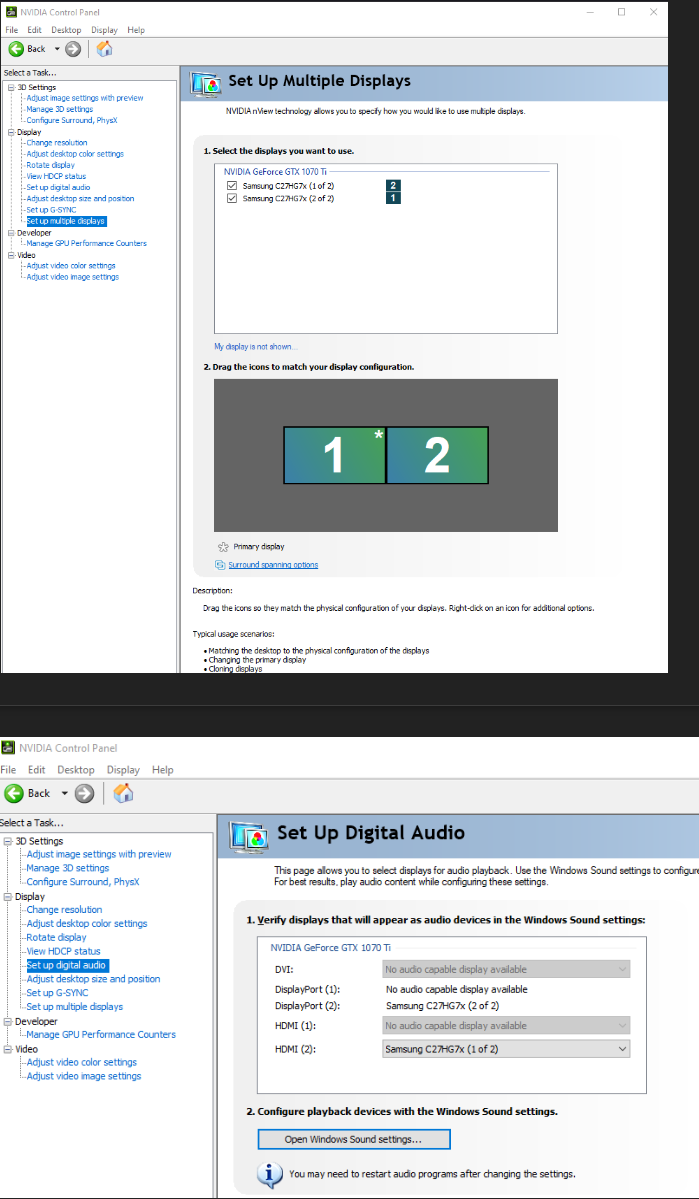Click the HDMI (1) audio display dropdown
The height and width of the screenshot is (1199, 699).
tap(506, 1025)
